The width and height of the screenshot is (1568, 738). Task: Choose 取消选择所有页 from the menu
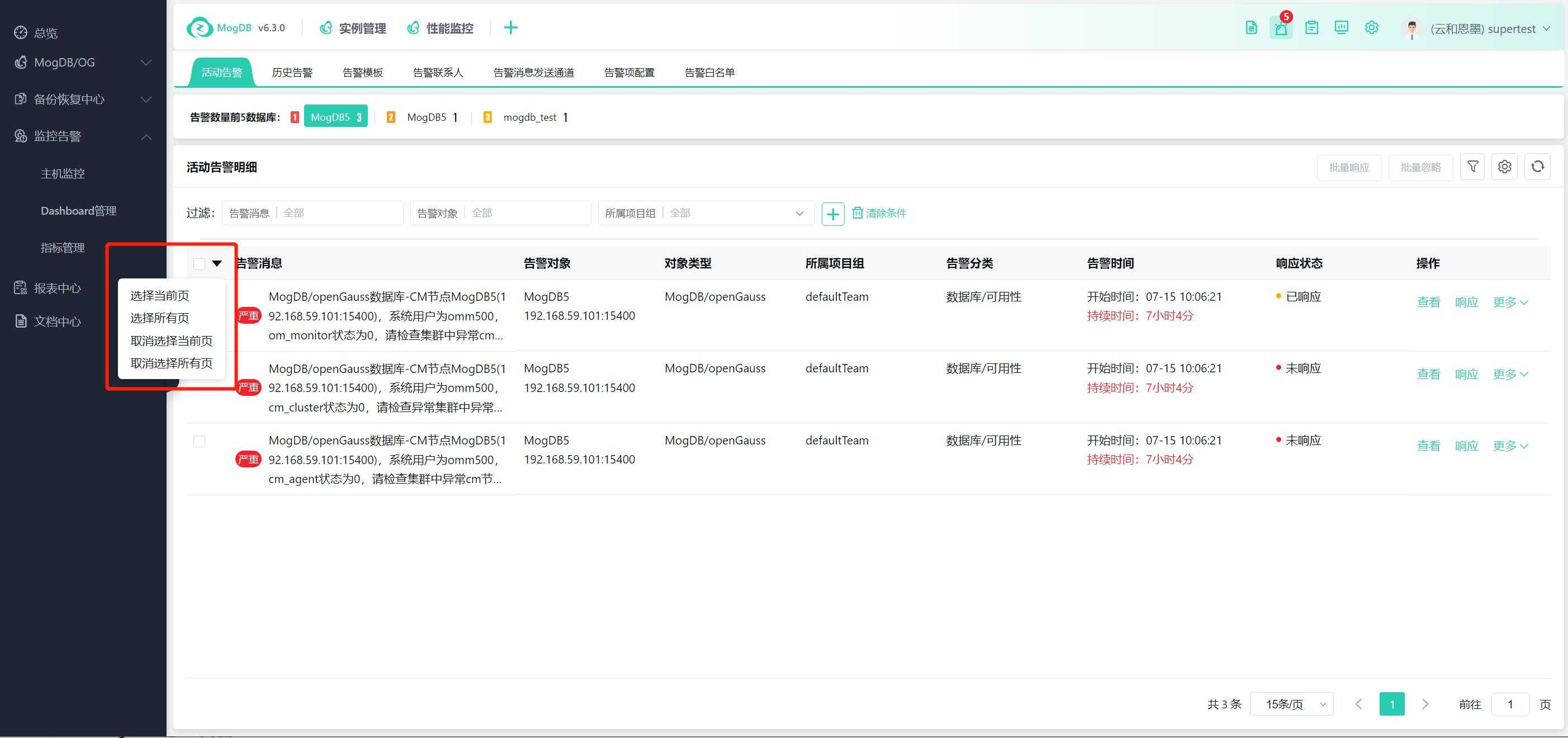pyautogui.click(x=171, y=363)
